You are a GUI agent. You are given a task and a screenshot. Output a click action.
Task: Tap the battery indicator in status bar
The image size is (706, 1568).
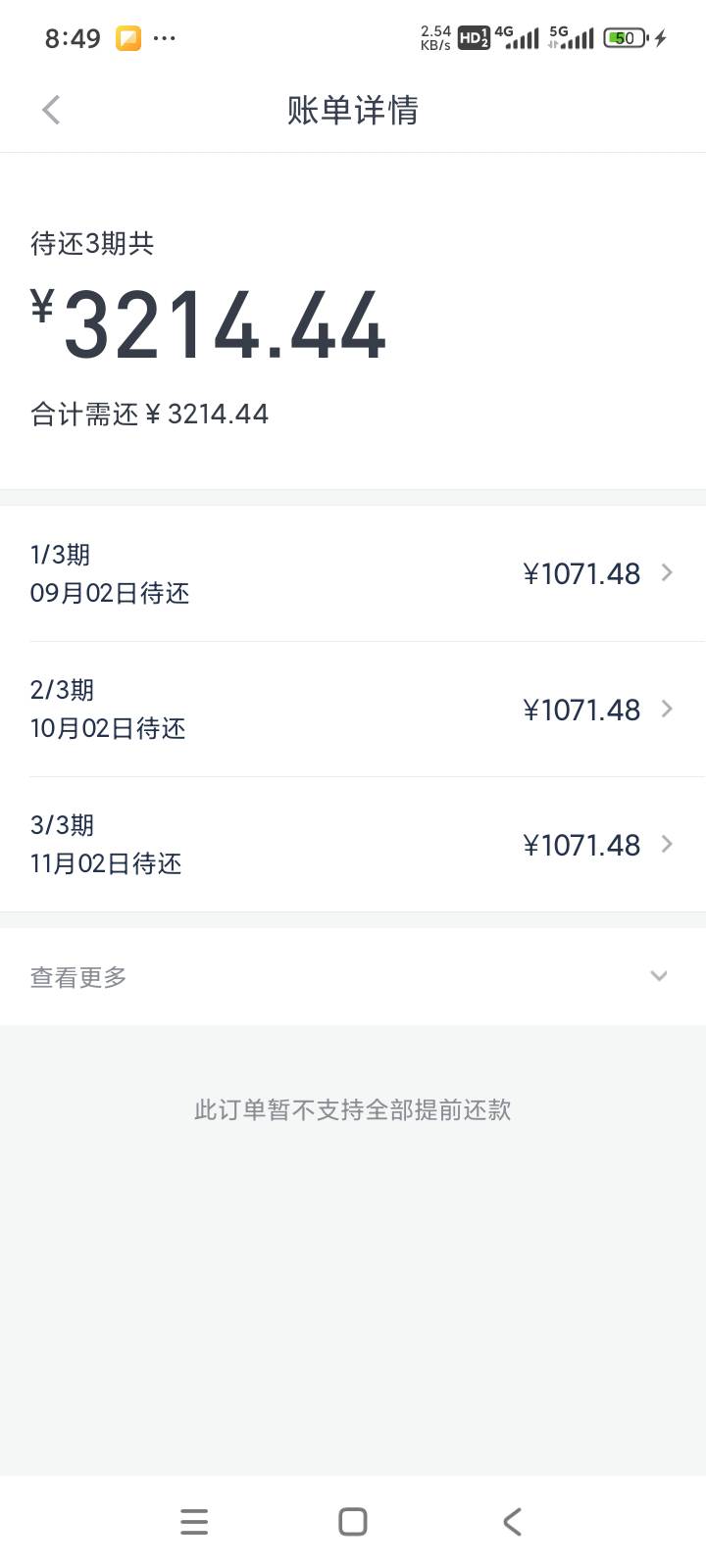pos(626,38)
